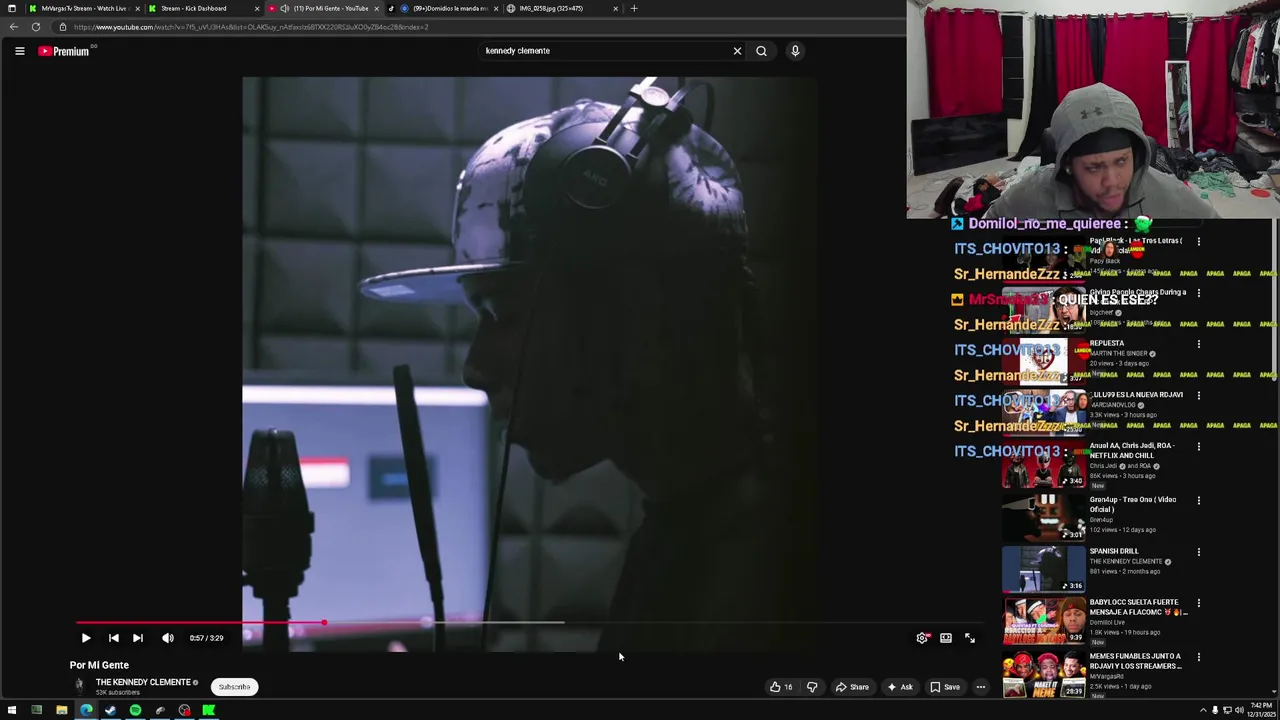Open the browser tab actions menu icon

point(12,8)
